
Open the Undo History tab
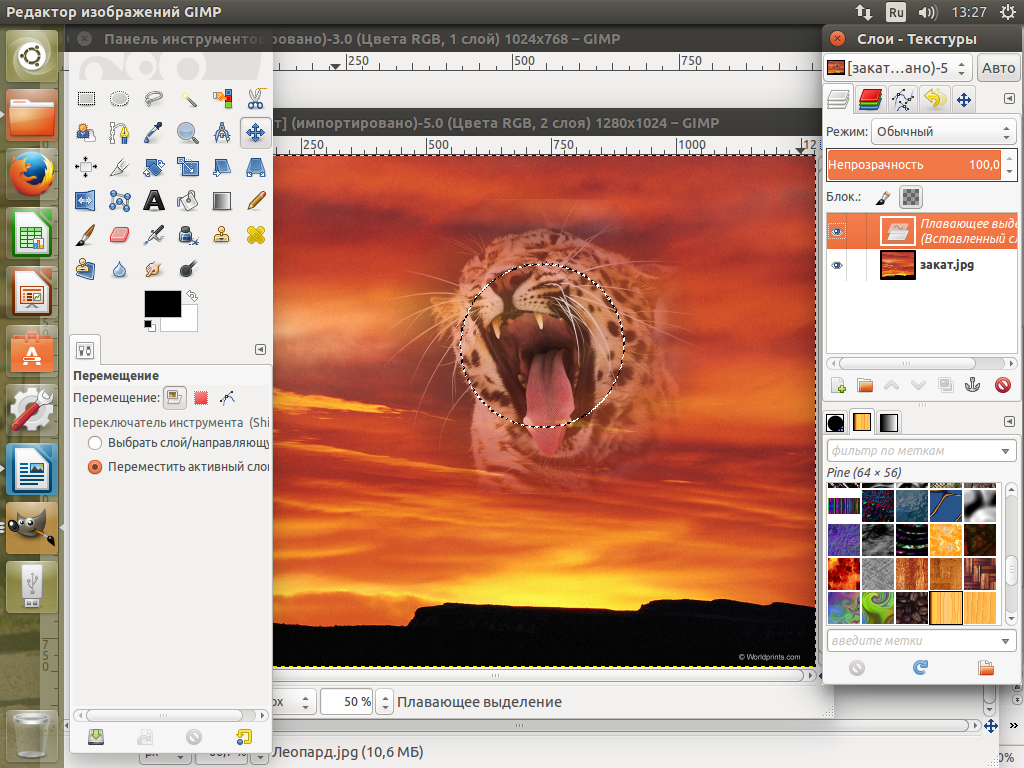click(933, 99)
